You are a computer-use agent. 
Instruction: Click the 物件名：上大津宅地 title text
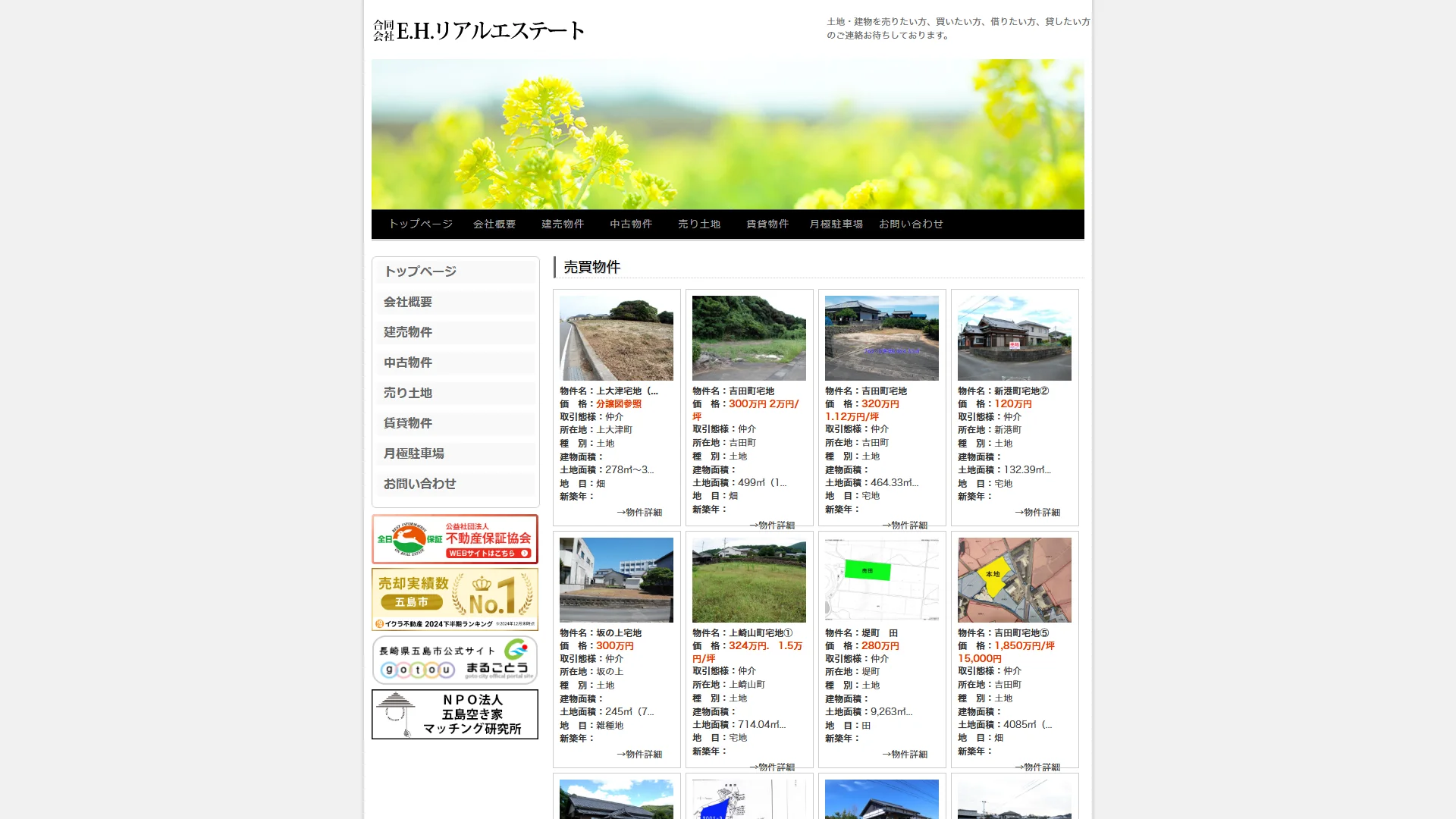(609, 391)
